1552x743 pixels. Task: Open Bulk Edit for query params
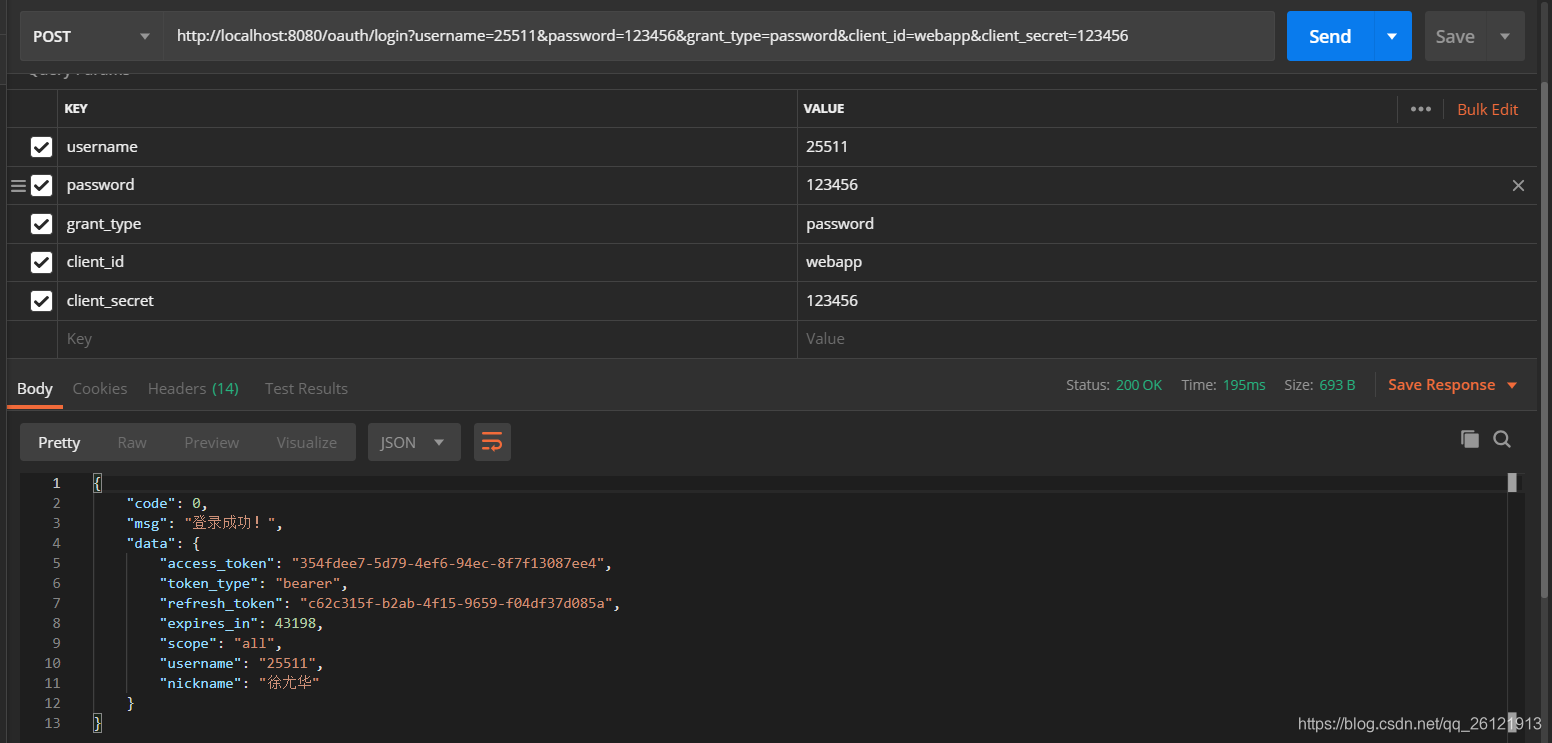click(x=1487, y=109)
